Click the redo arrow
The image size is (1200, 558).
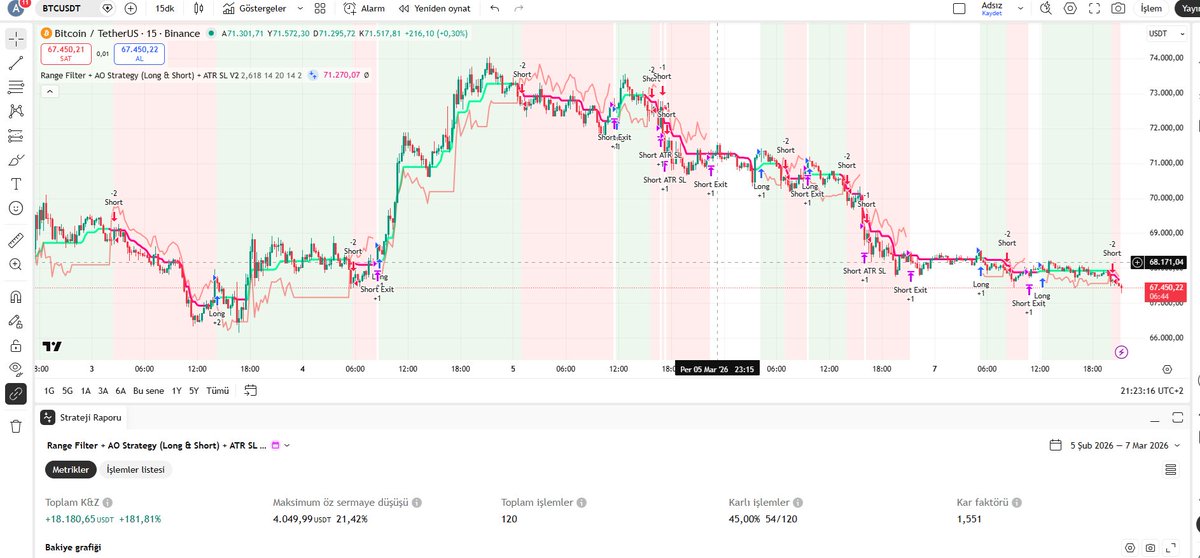518,9
